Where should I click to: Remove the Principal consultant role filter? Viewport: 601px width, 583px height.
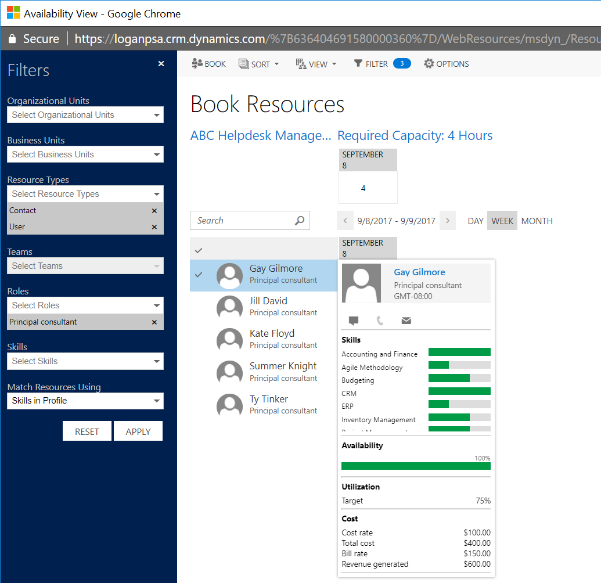[154, 322]
